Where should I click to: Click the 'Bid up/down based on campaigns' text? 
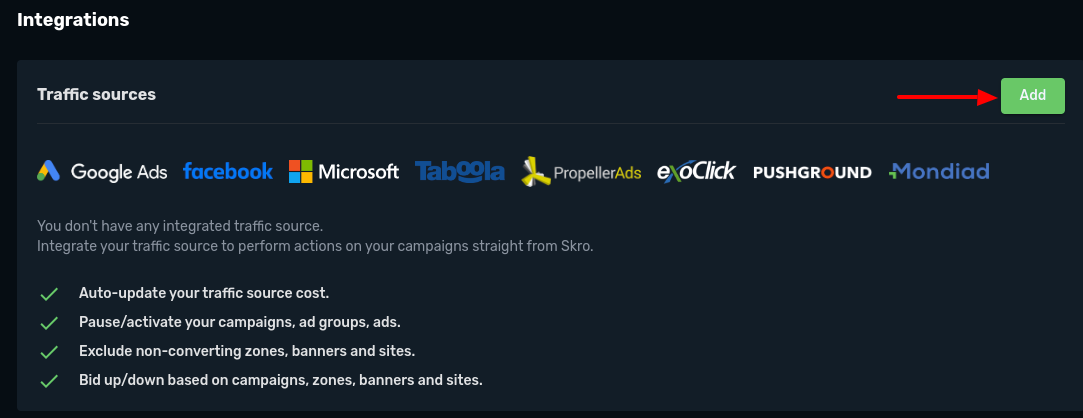(x=280, y=381)
